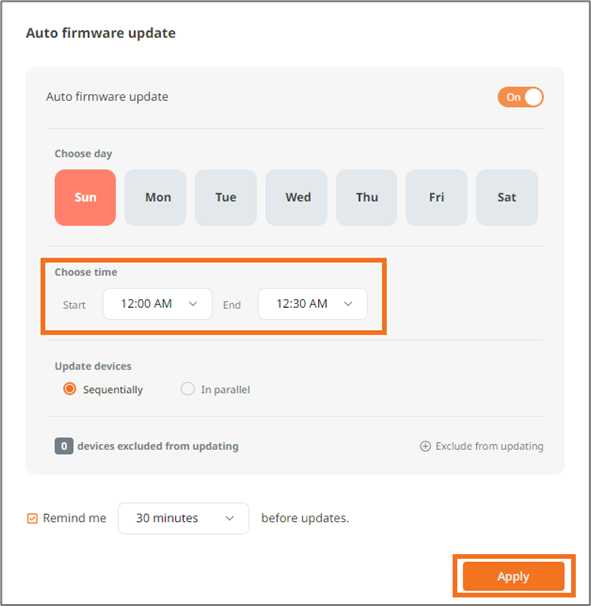Open the End time 12:30 AM dropdown
Viewport: 591px width, 606px height.
coord(313,304)
